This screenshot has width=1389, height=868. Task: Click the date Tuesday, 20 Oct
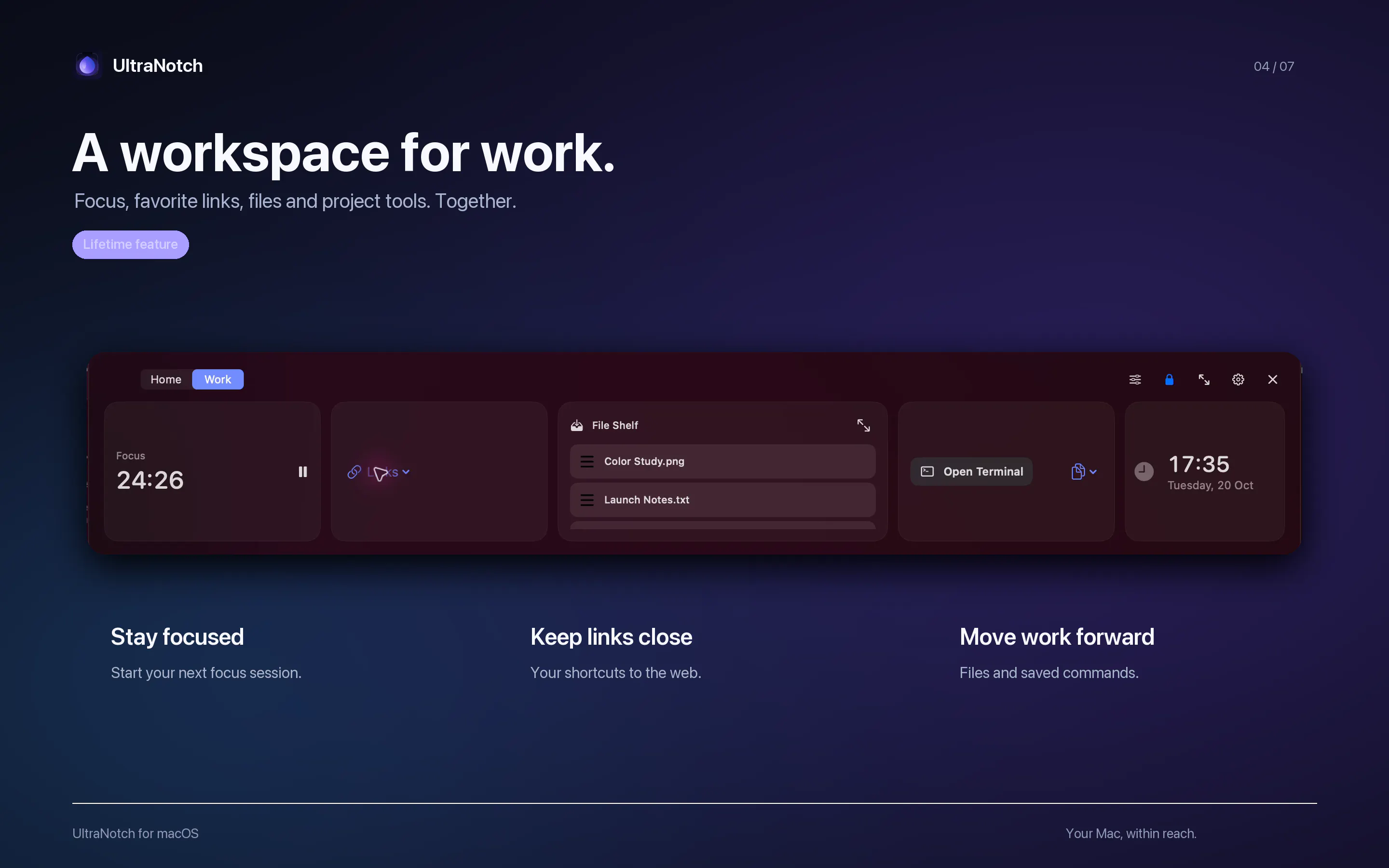click(x=1210, y=486)
